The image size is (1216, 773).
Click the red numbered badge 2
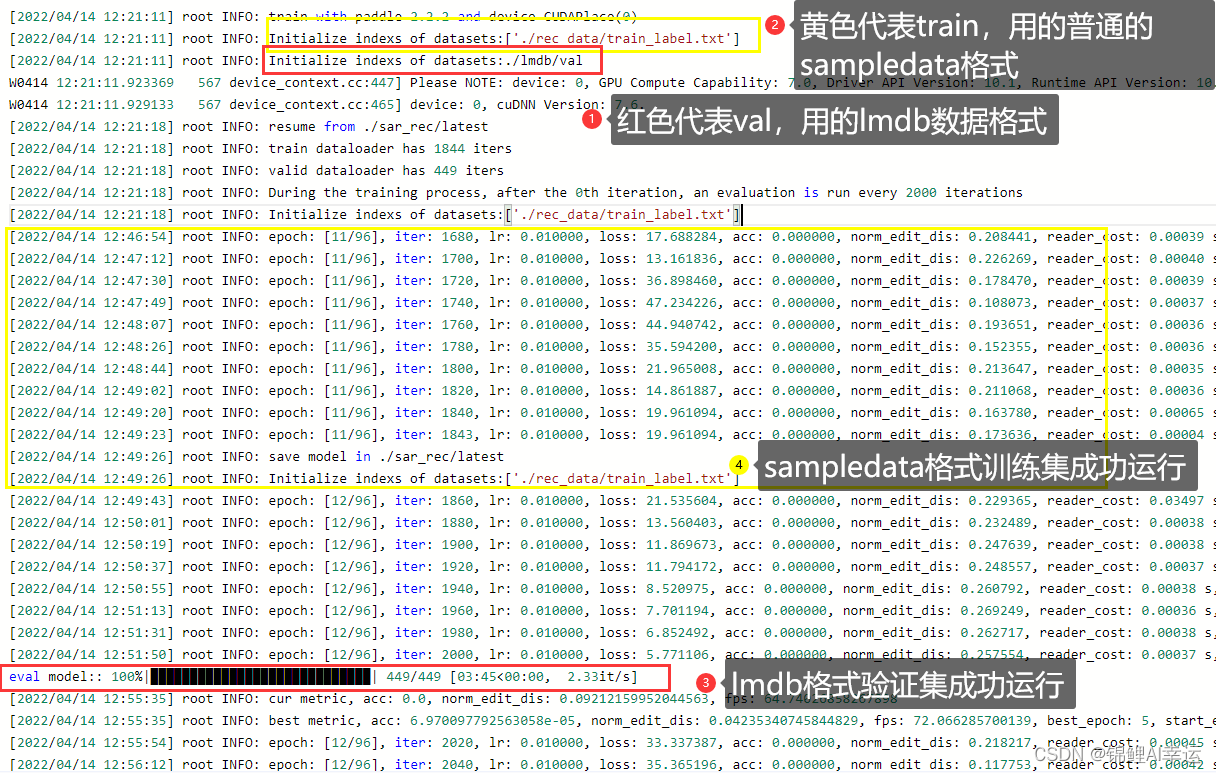pos(777,26)
